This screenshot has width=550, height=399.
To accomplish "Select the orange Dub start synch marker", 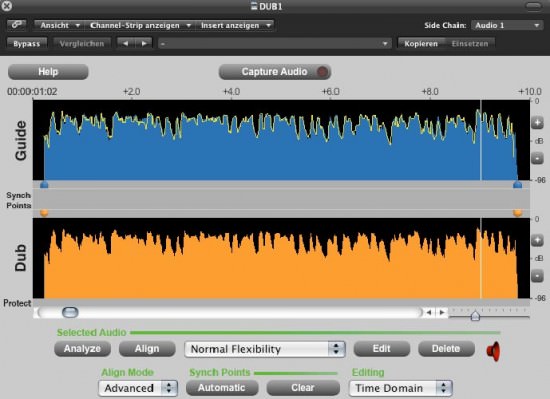I will click(x=44, y=212).
